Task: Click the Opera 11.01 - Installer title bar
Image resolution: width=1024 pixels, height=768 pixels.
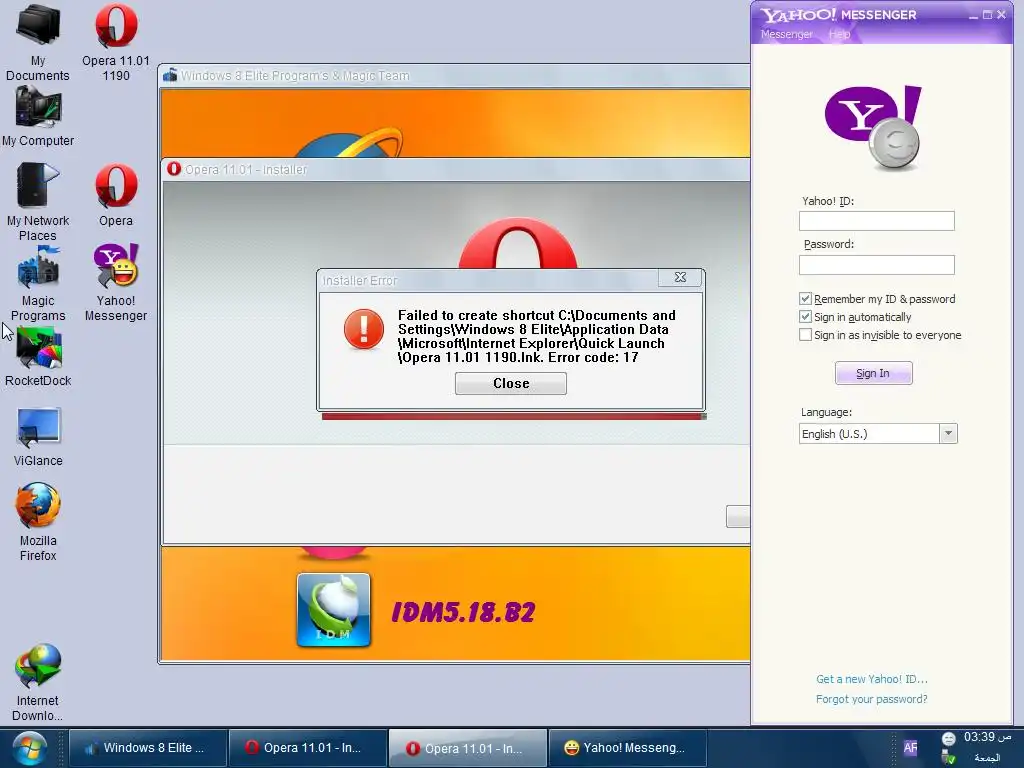Action: coord(456,170)
